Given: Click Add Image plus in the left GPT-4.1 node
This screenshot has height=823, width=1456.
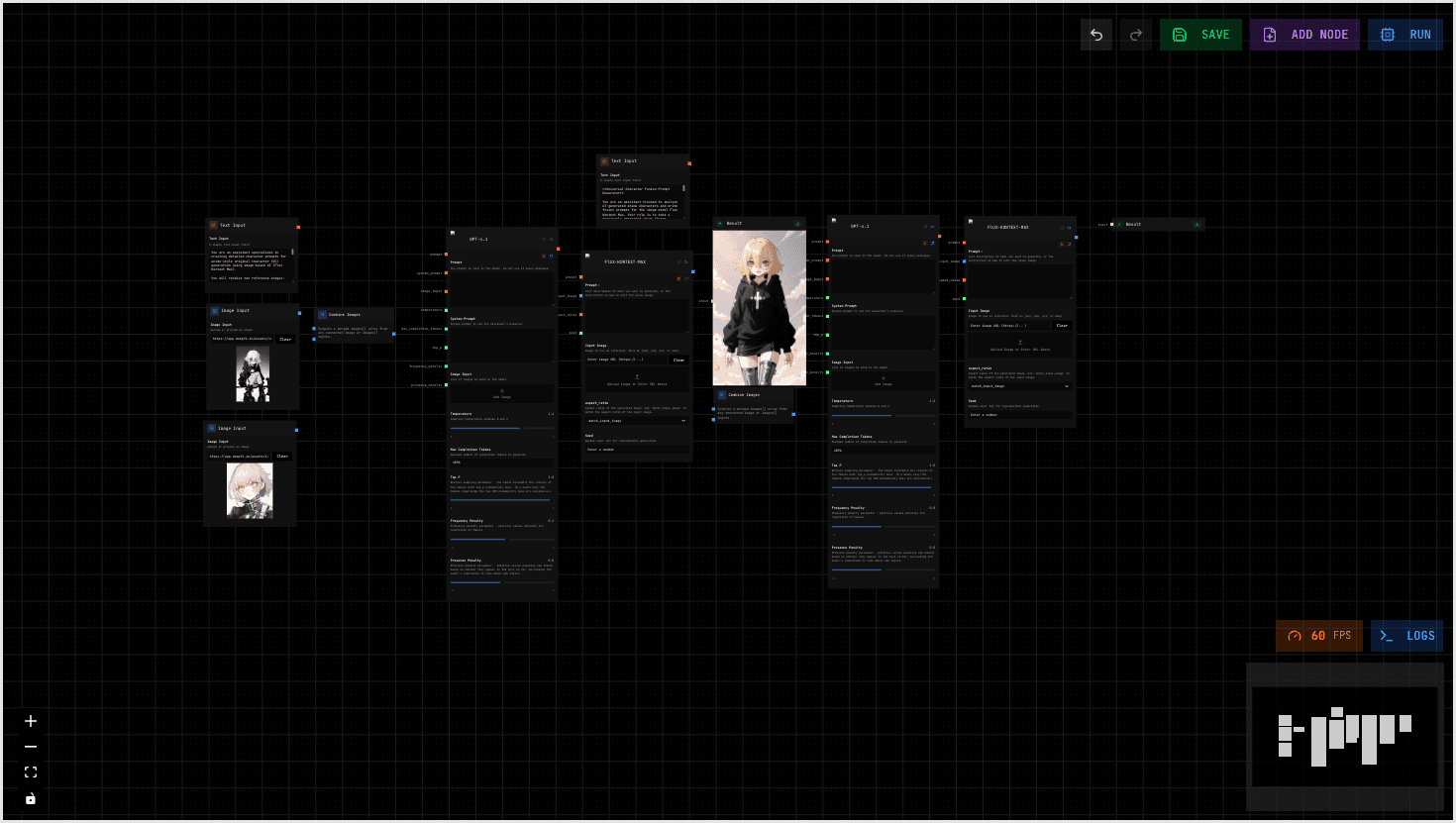Looking at the screenshot, I should tap(502, 393).
